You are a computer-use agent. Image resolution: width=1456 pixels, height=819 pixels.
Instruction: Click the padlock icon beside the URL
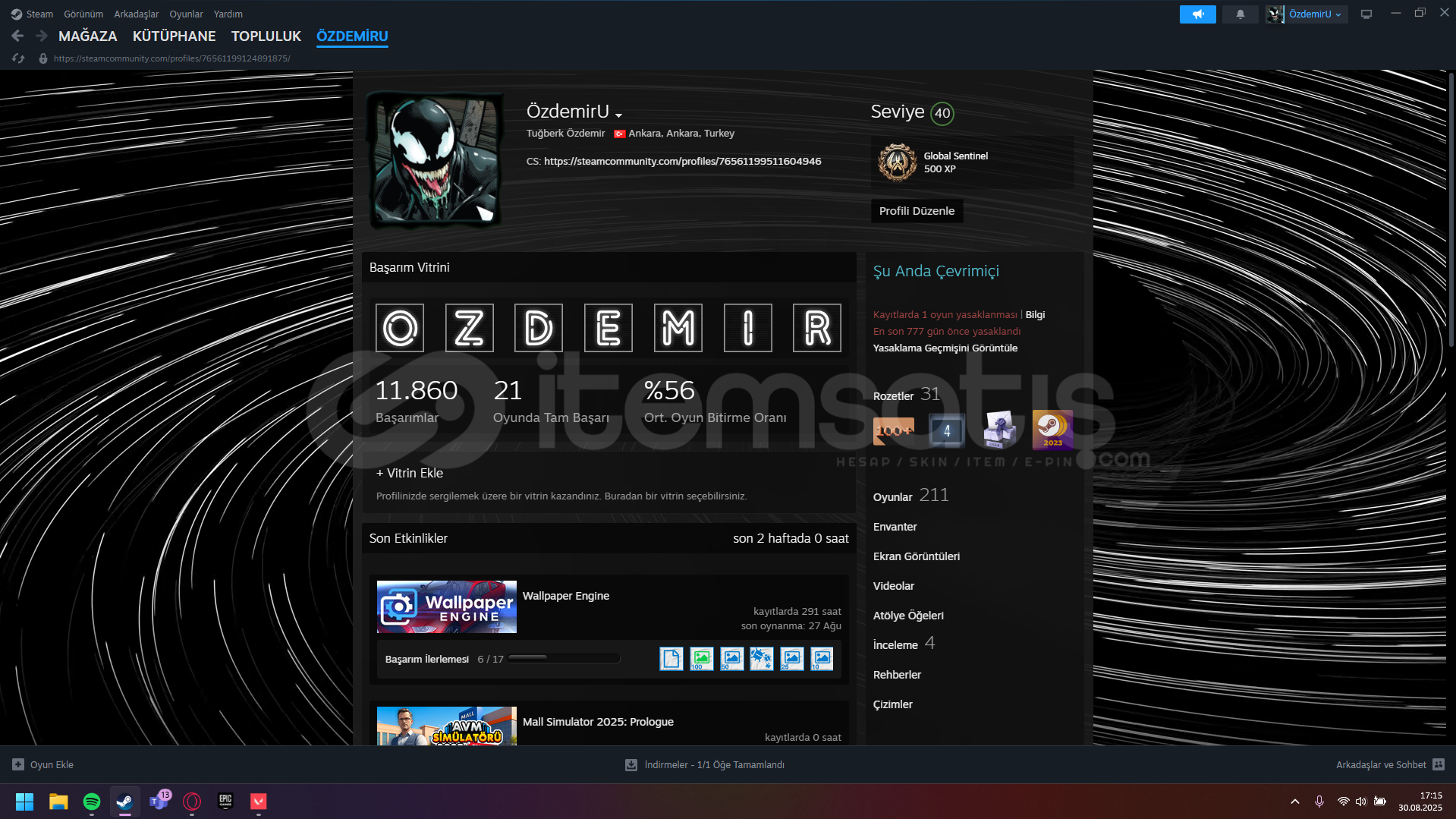click(x=43, y=58)
